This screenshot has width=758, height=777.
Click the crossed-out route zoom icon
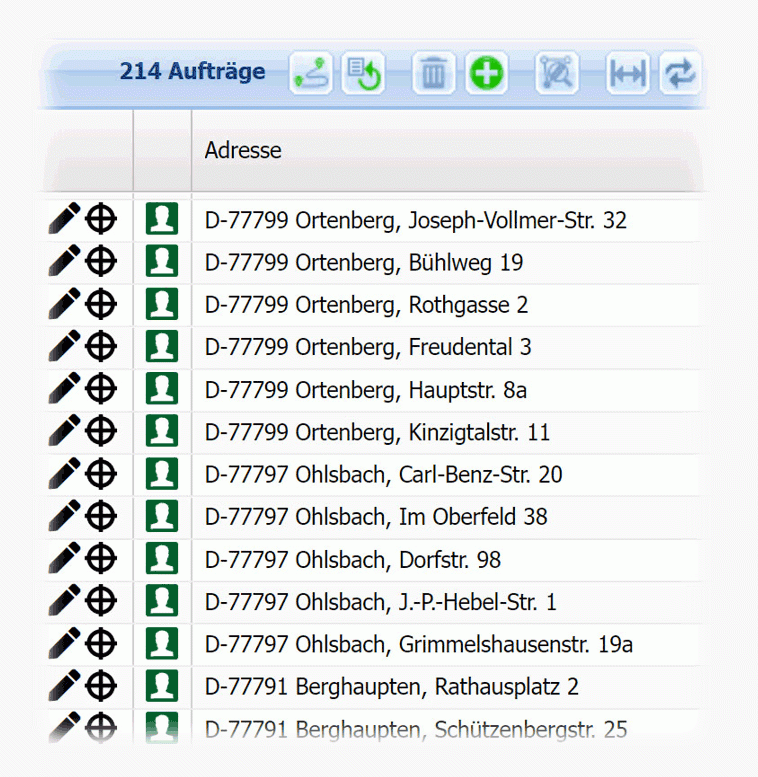coord(556,74)
